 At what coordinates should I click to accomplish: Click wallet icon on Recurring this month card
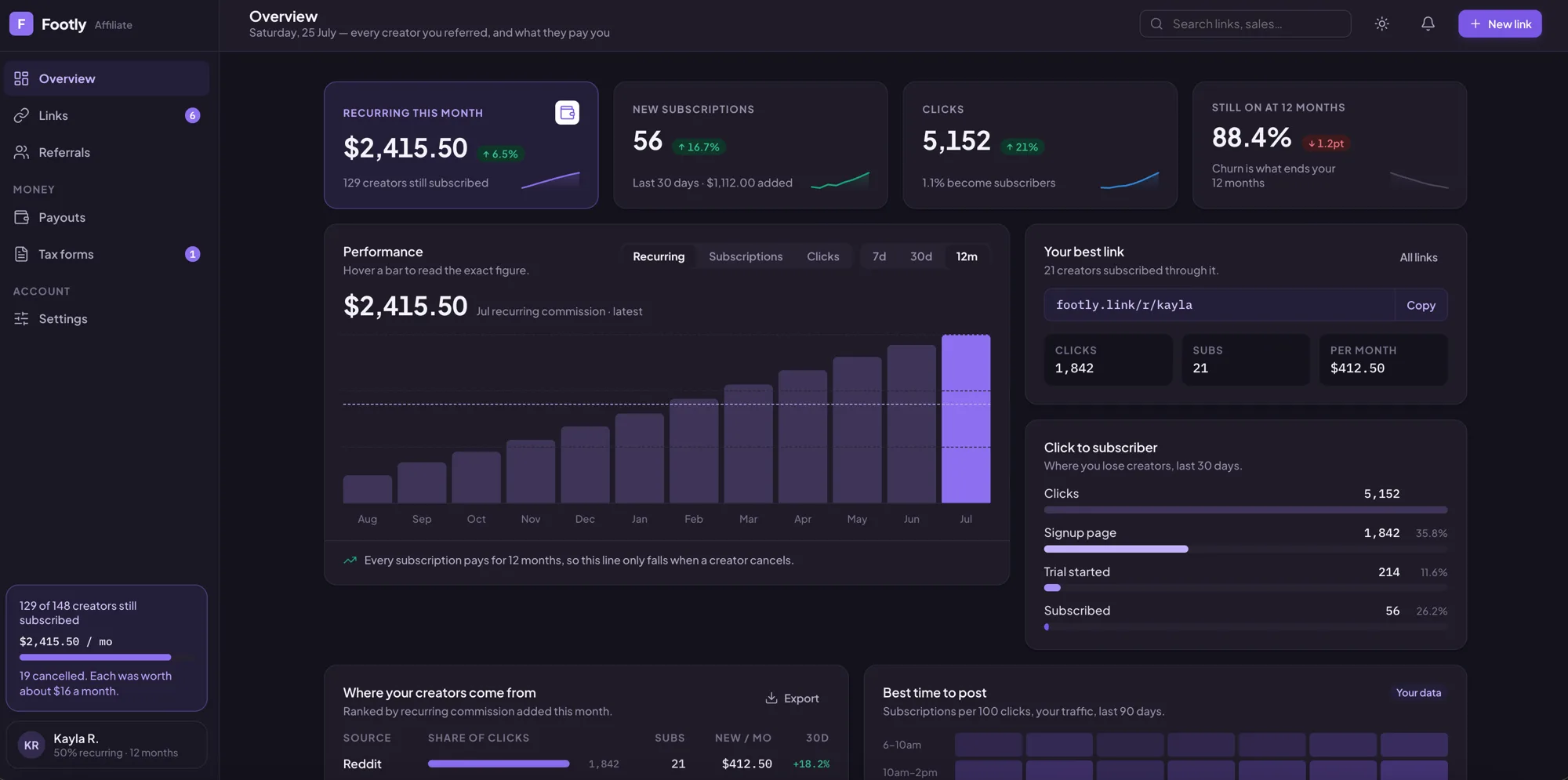click(x=567, y=113)
